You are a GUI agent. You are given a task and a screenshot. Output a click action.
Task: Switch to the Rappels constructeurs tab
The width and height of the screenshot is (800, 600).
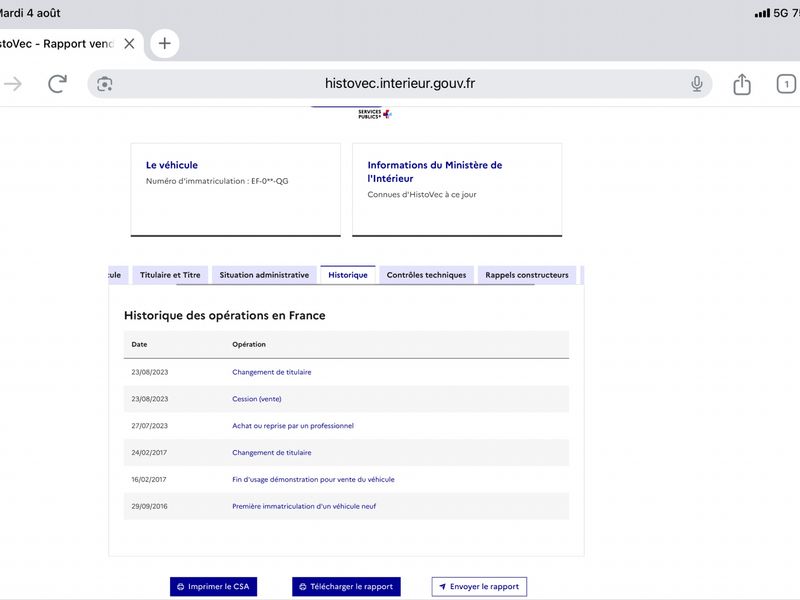click(527, 275)
